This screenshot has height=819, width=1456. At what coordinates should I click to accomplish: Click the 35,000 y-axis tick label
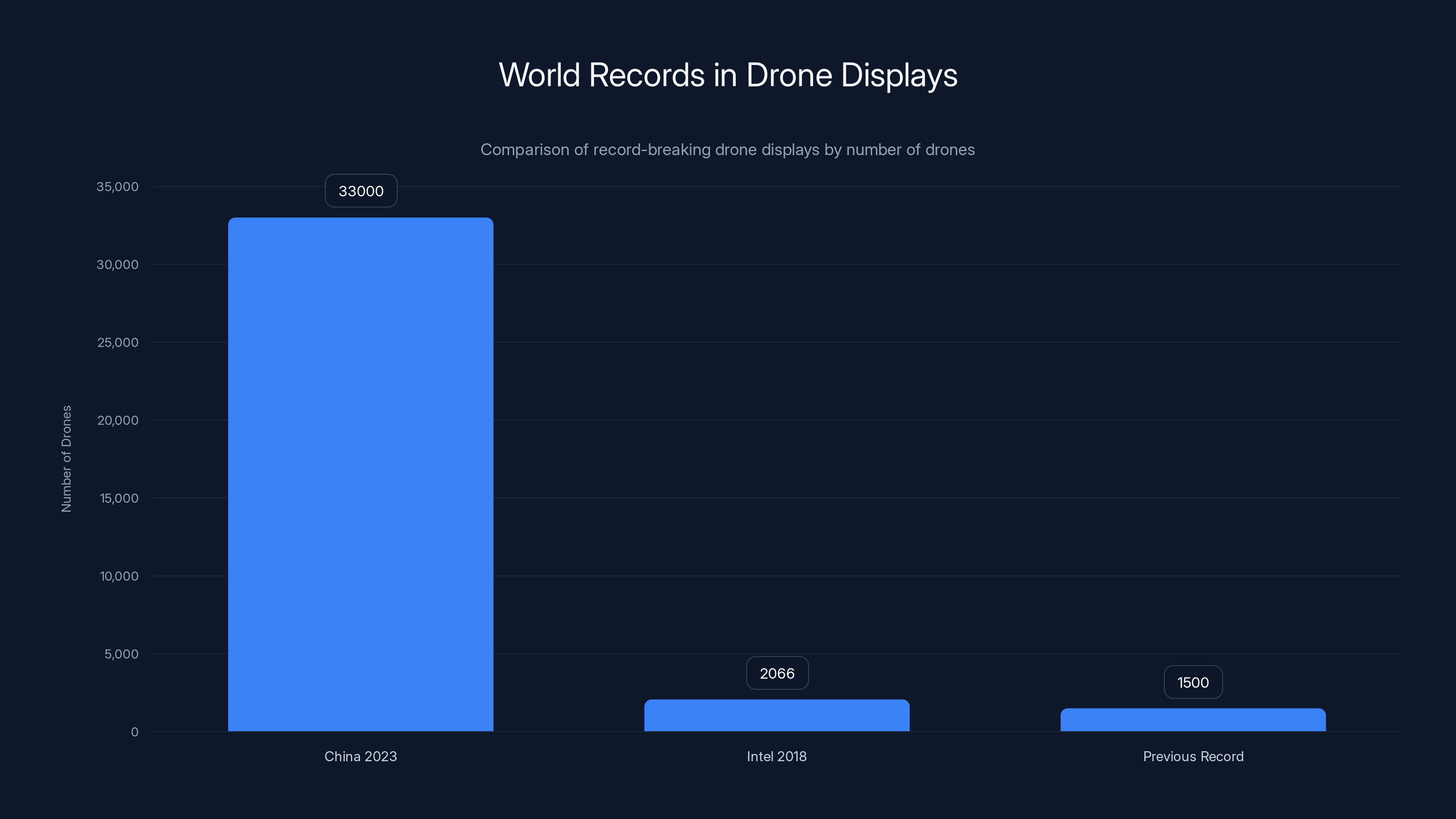pos(117,187)
